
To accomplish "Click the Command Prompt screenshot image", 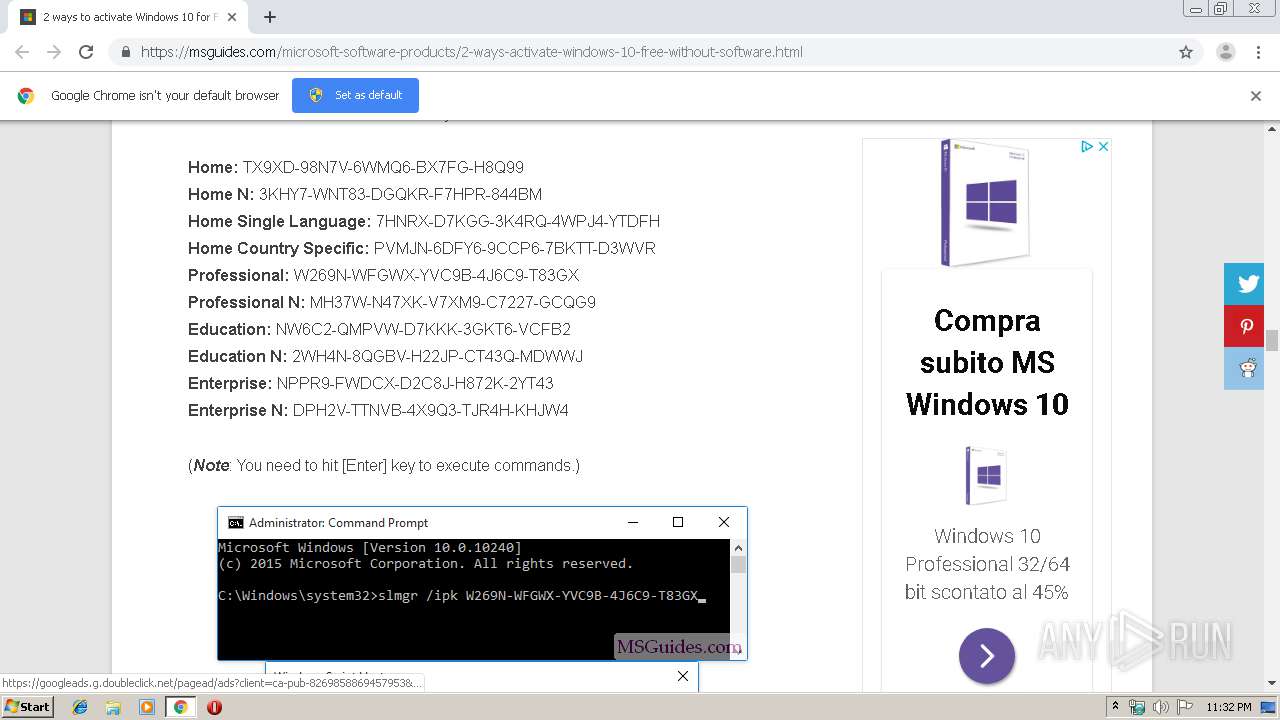I will pos(482,584).
